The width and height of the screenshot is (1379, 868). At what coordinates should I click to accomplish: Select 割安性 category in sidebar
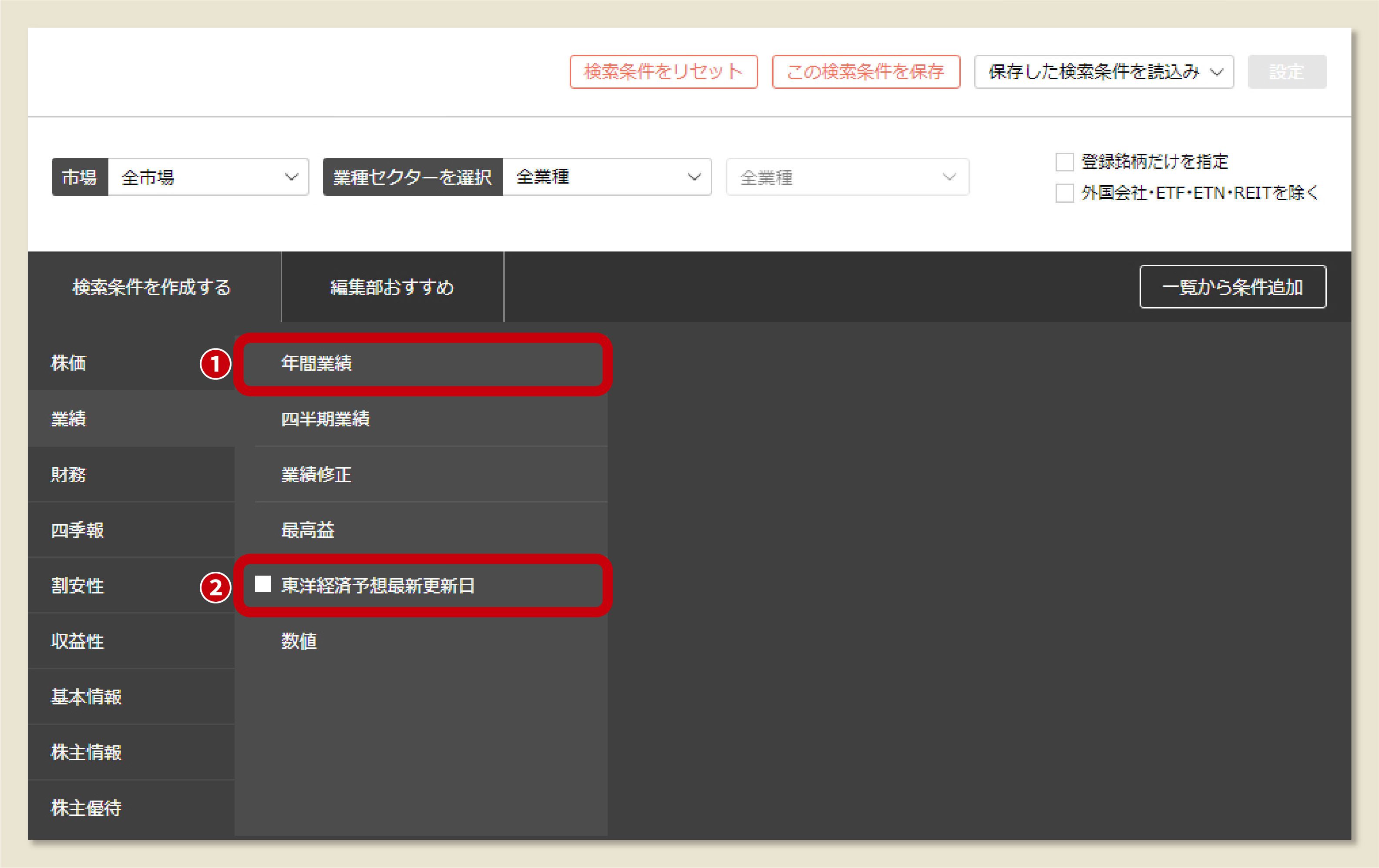tap(131, 585)
